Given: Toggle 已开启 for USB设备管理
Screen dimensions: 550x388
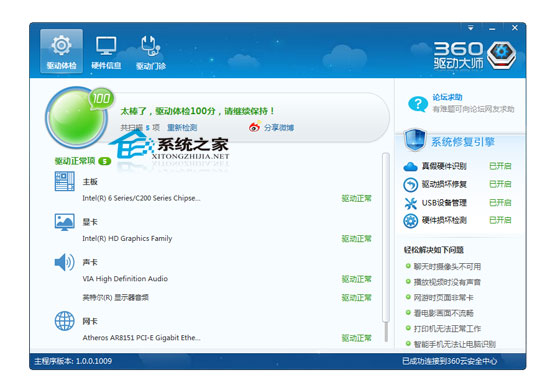Looking at the screenshot, I should tap(500, 202).
